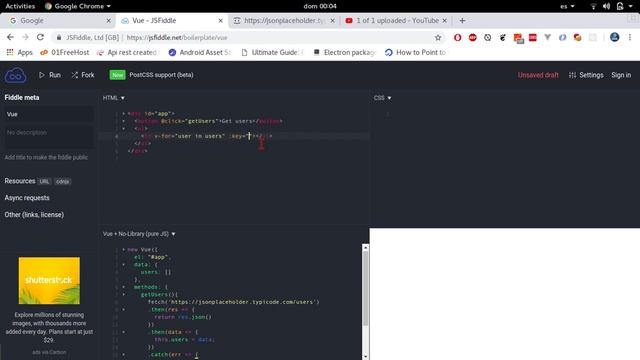Click the Opera extension icon
Screen dimensions: 640x360
coord(458,38)
